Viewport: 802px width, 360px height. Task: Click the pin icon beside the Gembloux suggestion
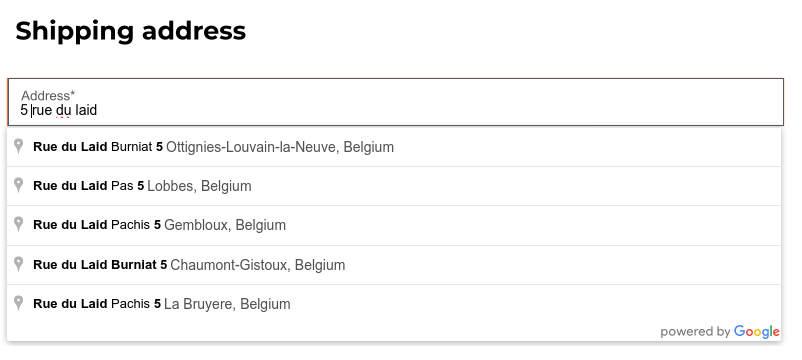coord(18,224)
